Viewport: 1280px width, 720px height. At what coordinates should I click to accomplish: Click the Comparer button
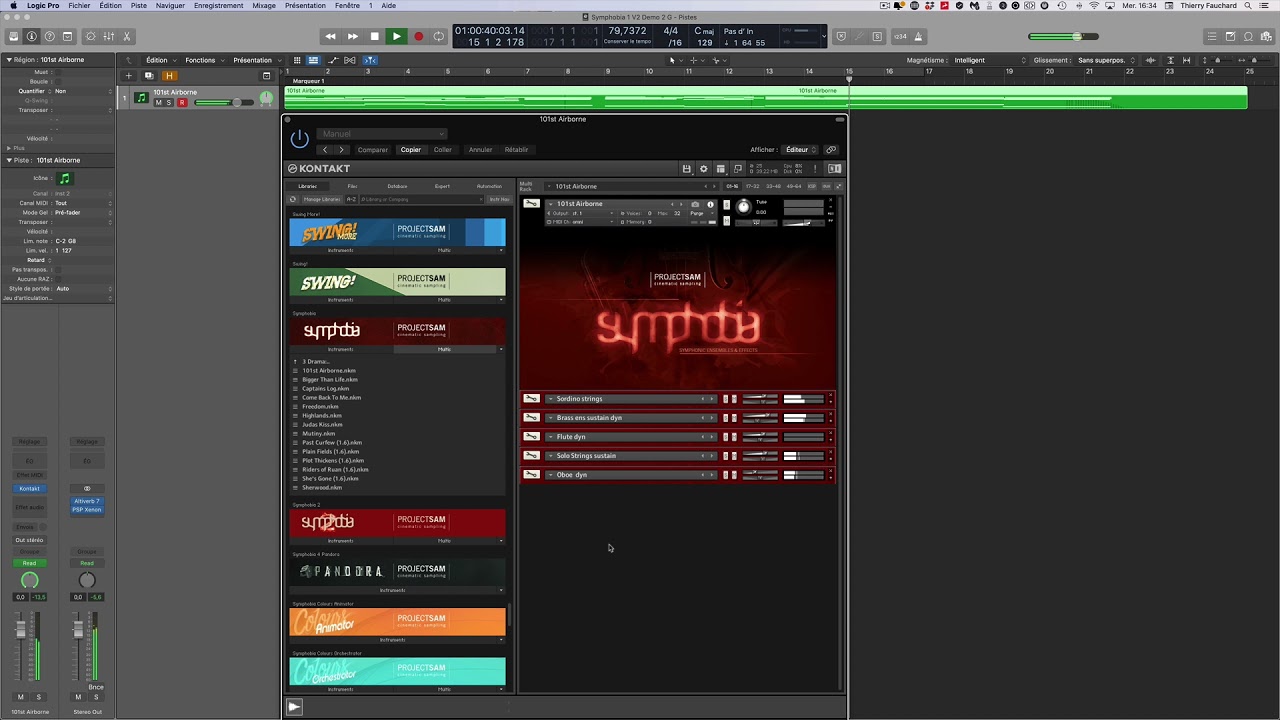[x=372, y=150]
